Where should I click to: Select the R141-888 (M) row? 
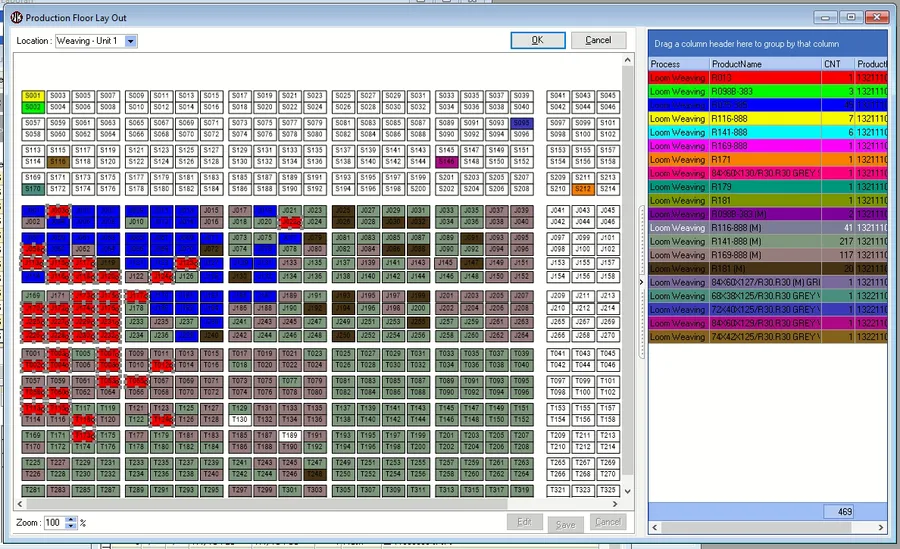click(x=768, y=242)
